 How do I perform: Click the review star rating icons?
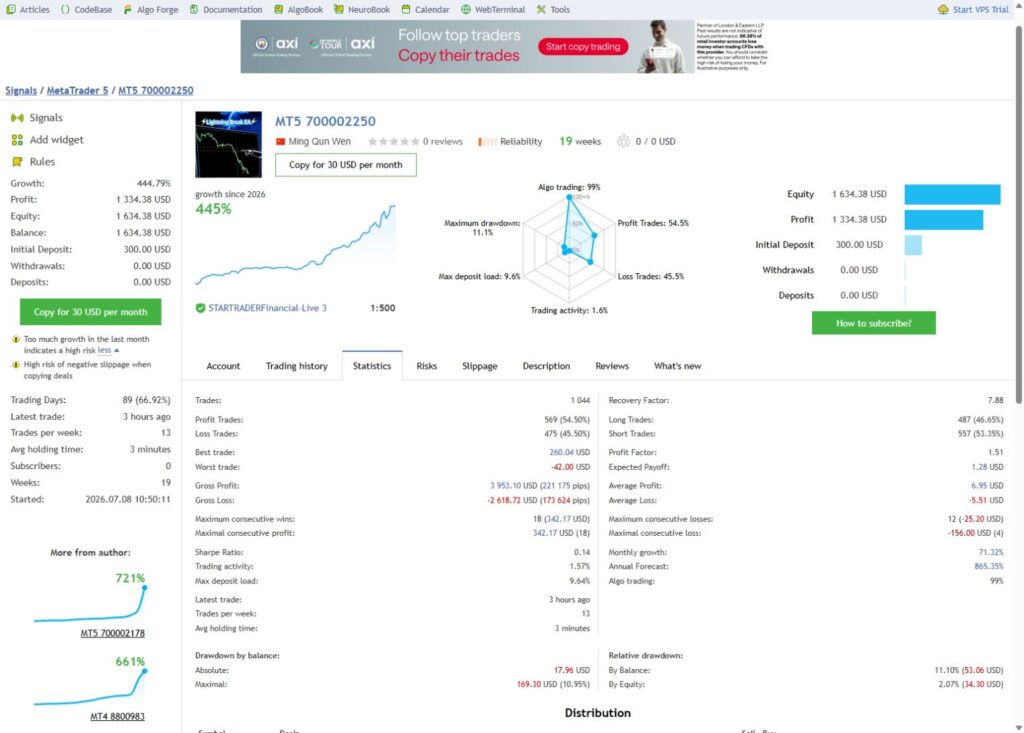tap(393, 141)
